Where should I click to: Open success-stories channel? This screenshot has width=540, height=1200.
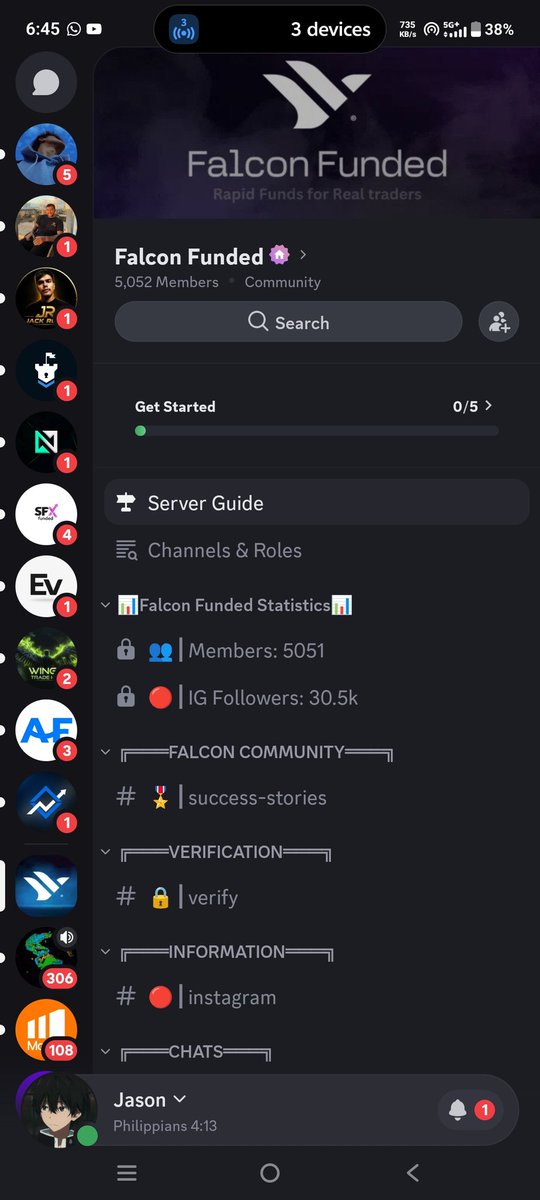click(x=316, y=797)
